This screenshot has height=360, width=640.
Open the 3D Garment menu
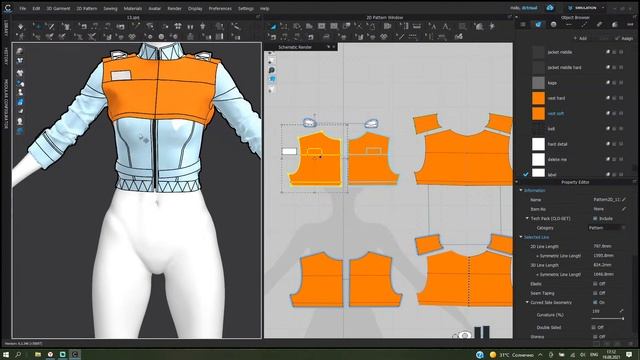click(58, 8)
